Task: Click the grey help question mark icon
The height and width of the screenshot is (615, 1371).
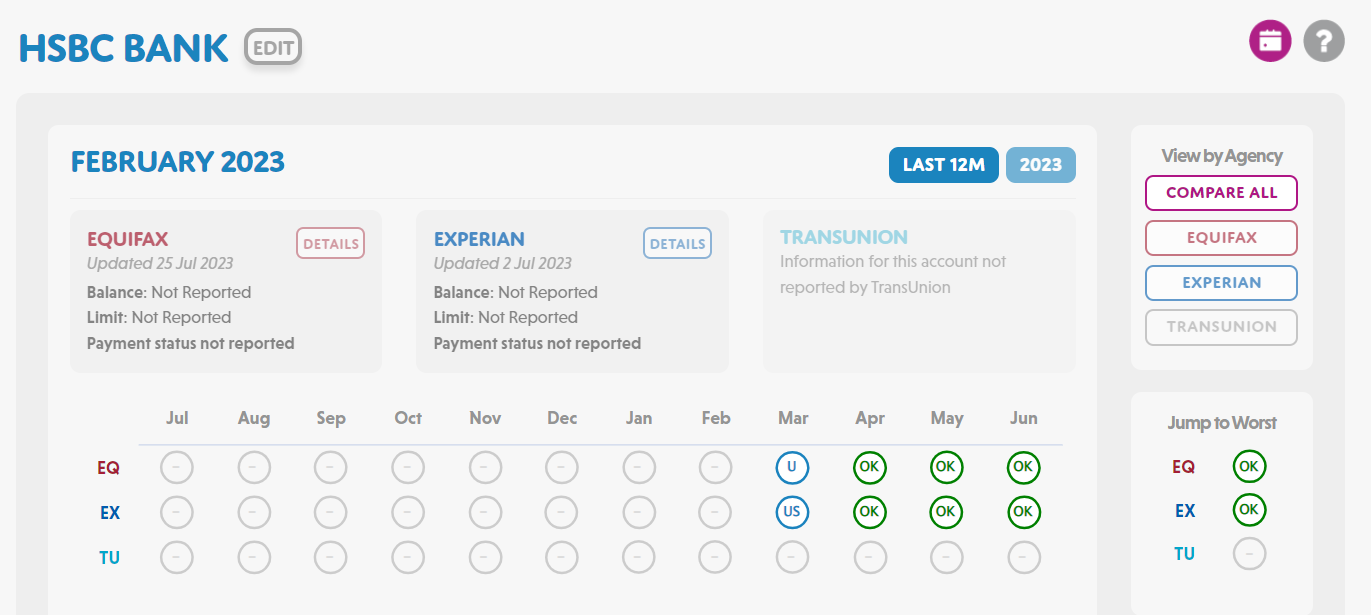Action: (x=1324, y=41)
